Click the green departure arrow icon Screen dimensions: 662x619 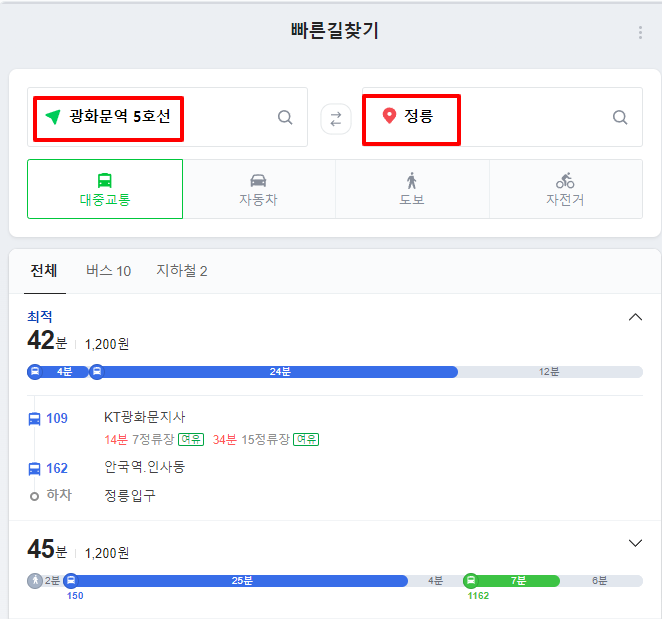53,117
